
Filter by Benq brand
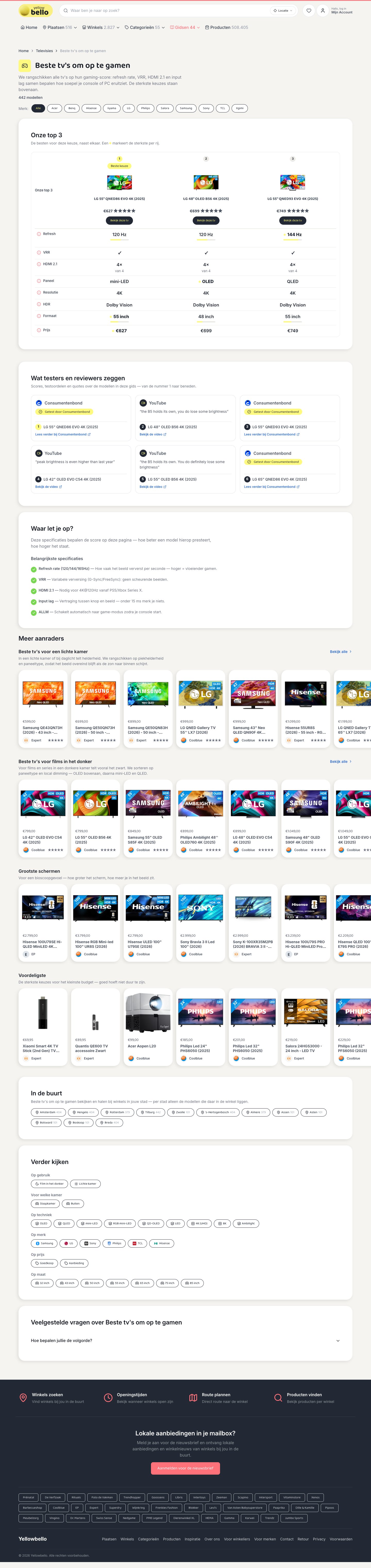click(x=72, y=108)
